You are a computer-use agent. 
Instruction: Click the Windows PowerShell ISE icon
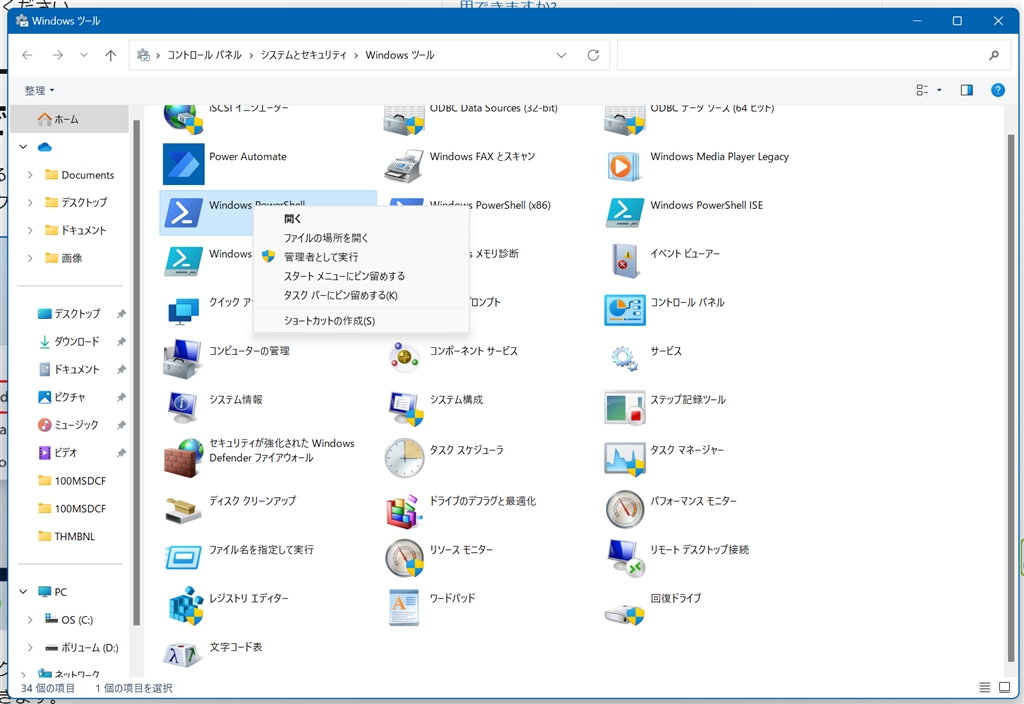624,212
